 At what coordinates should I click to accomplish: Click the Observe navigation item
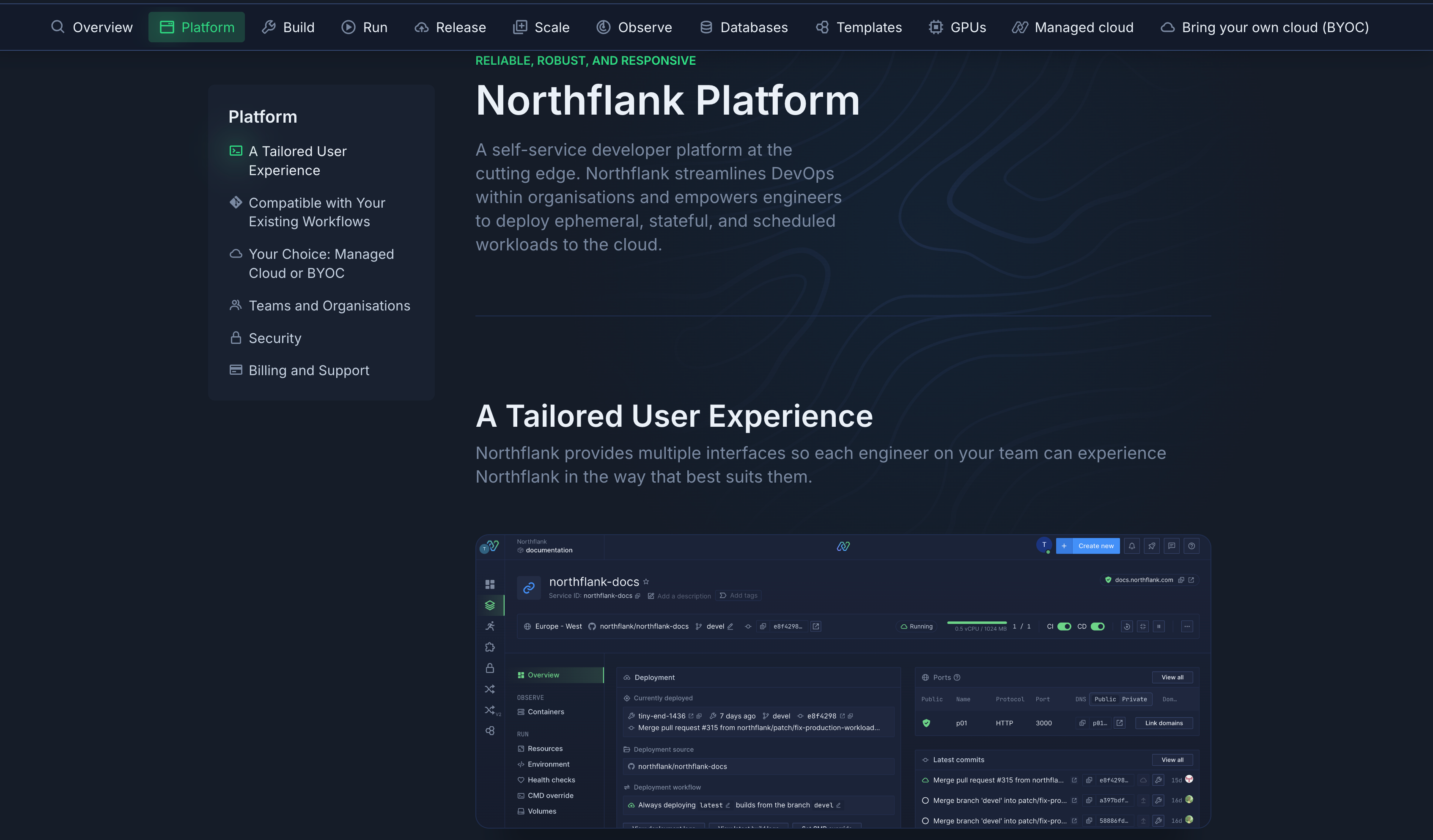tap(634, 27)
